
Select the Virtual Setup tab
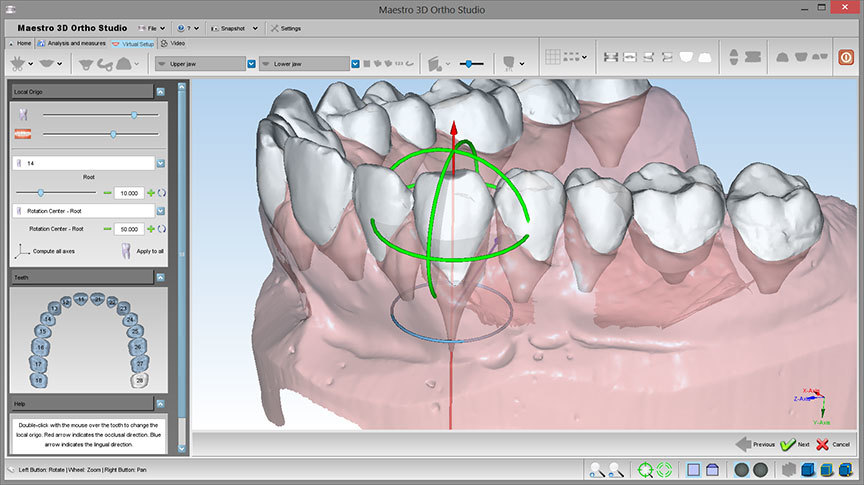coord(133,44)
